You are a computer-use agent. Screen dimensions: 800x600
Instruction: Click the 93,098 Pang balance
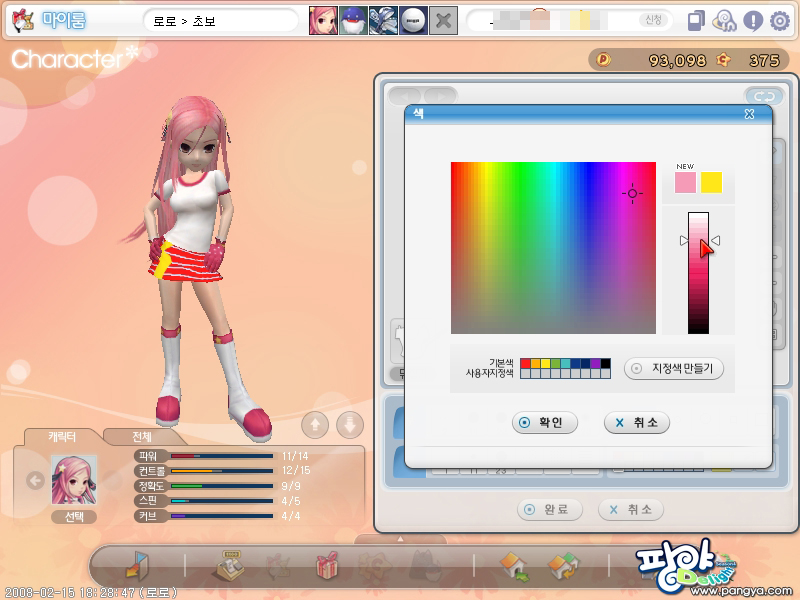(677, 61)
